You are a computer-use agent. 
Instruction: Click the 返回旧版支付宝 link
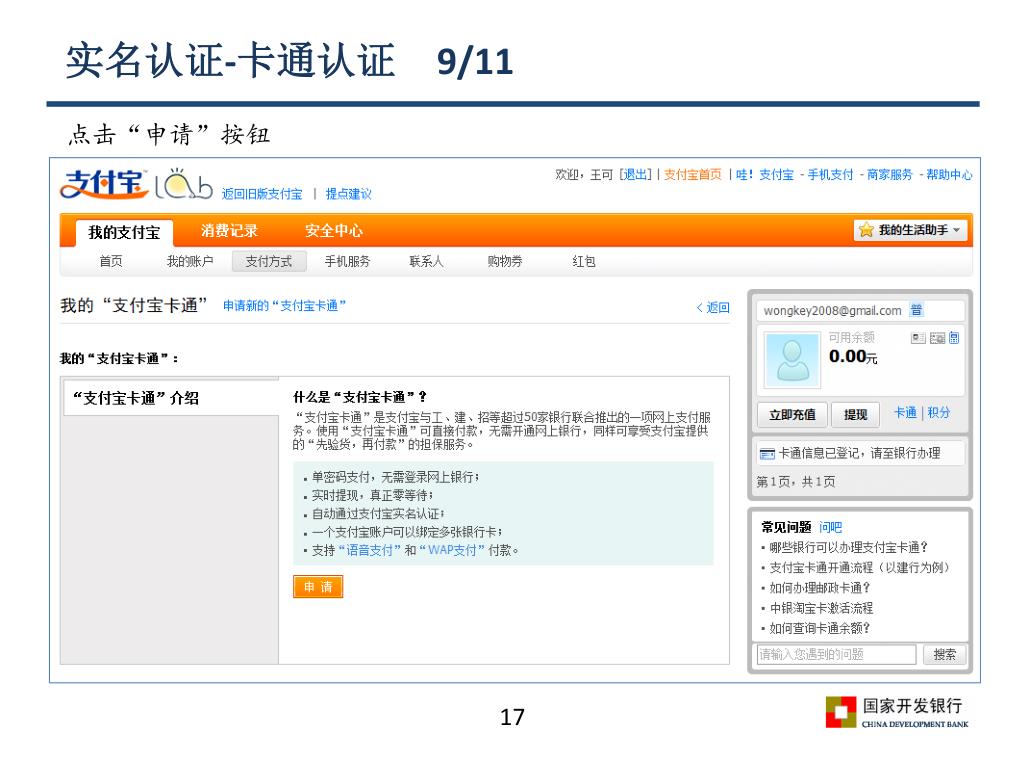[x=262, y=194]
